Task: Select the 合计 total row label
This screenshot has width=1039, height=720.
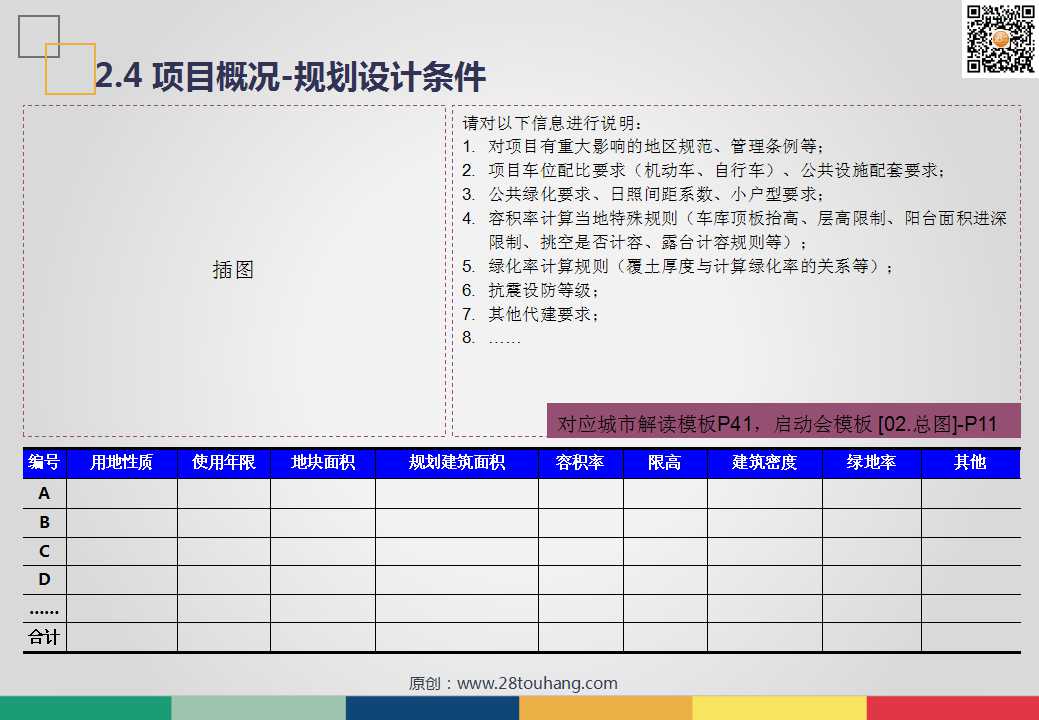Action: point(44,637)
